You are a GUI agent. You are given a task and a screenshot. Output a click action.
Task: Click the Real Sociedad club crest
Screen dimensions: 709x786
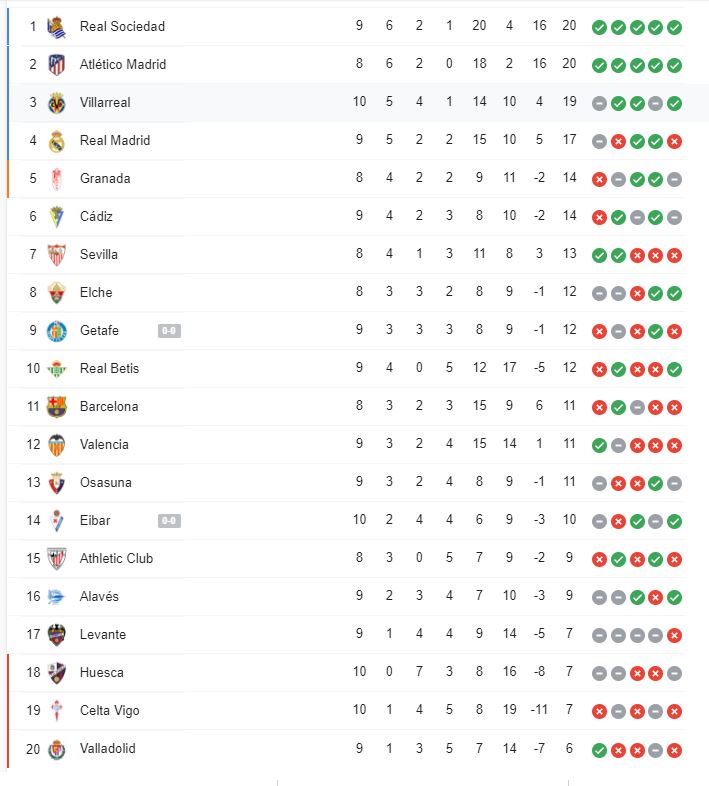click(56, 27)
